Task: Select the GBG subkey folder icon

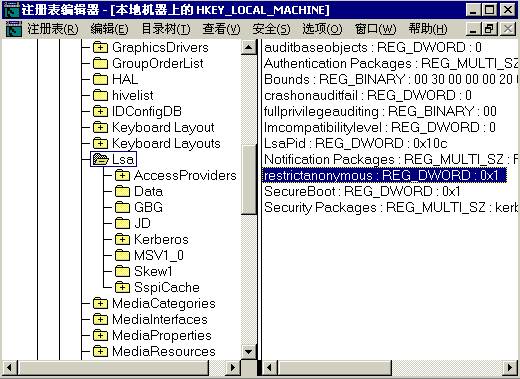Action: 122,207
